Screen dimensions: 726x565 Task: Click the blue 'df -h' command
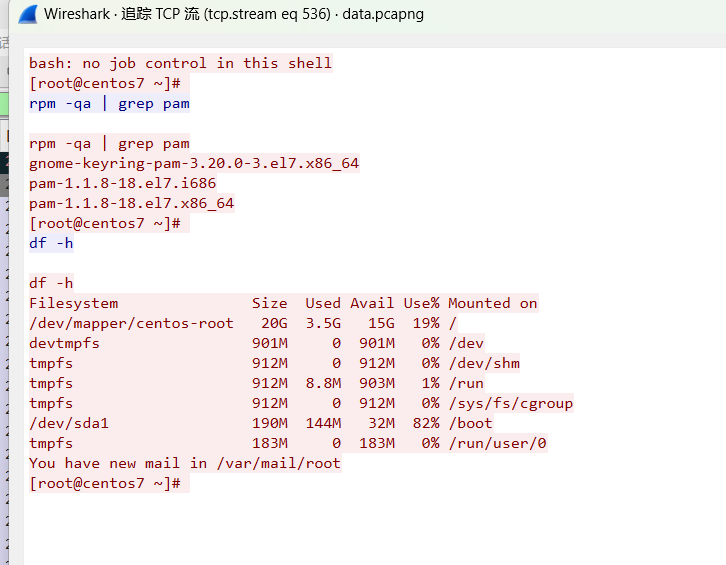[x=51, y=243]
